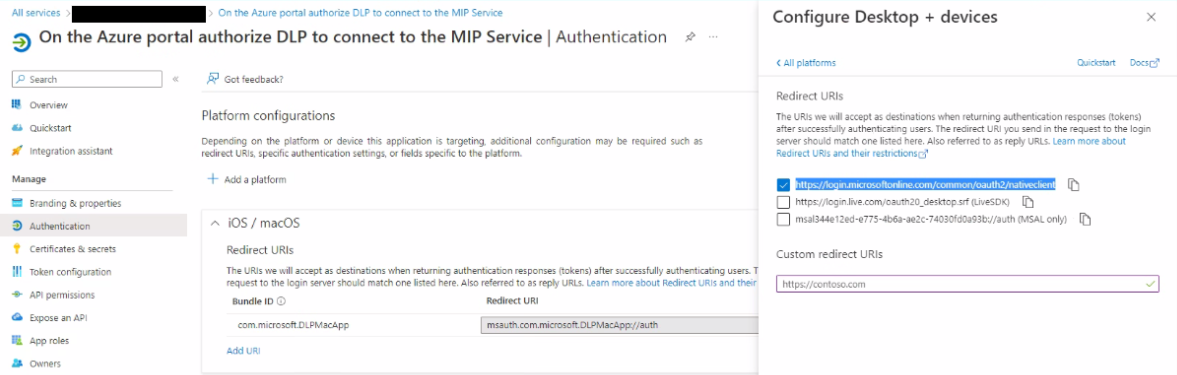1177x375 pixels.
Task: Click the Add URI link
Action: click(243, 350)
